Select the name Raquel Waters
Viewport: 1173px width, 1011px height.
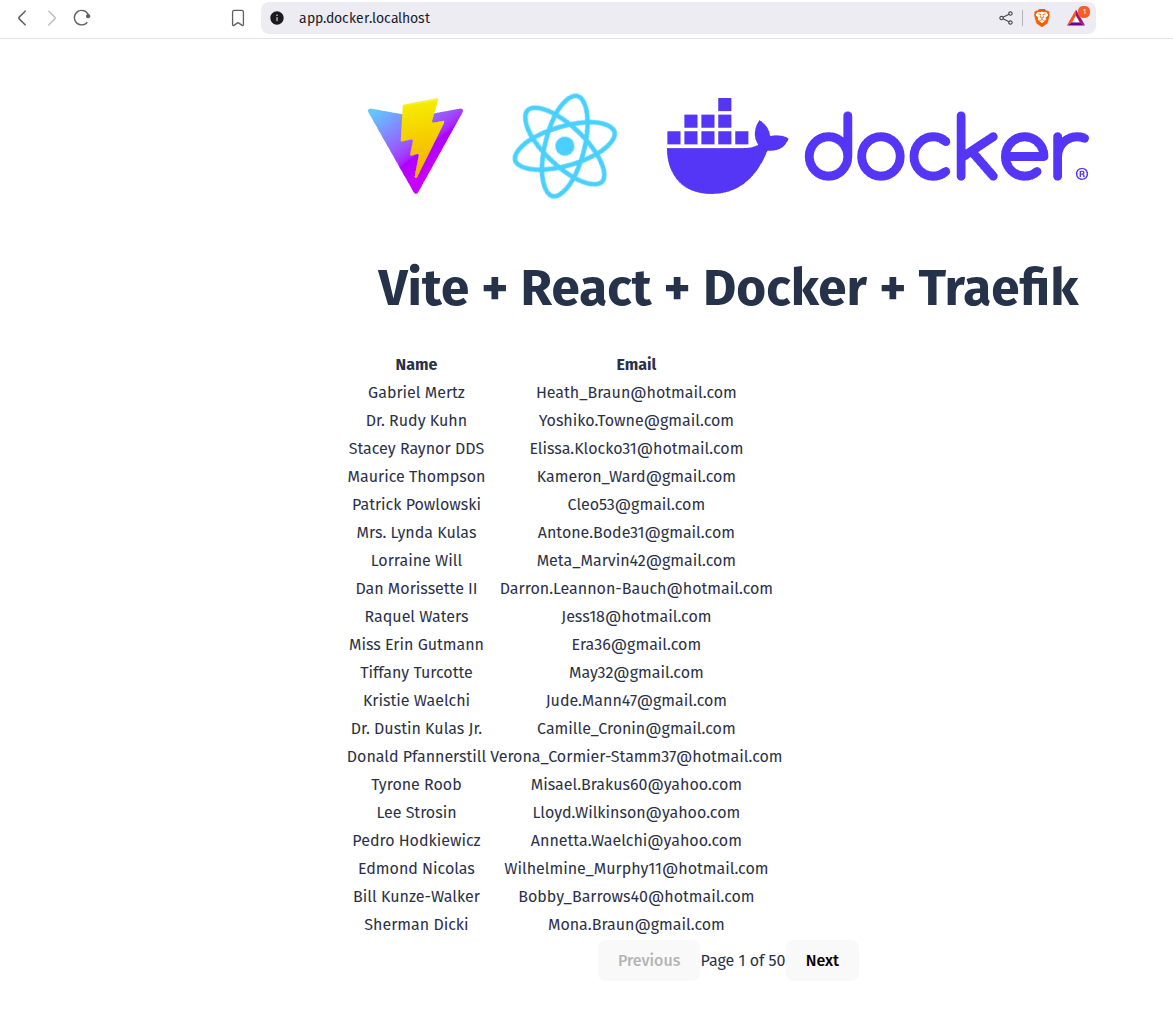point(416,616)
